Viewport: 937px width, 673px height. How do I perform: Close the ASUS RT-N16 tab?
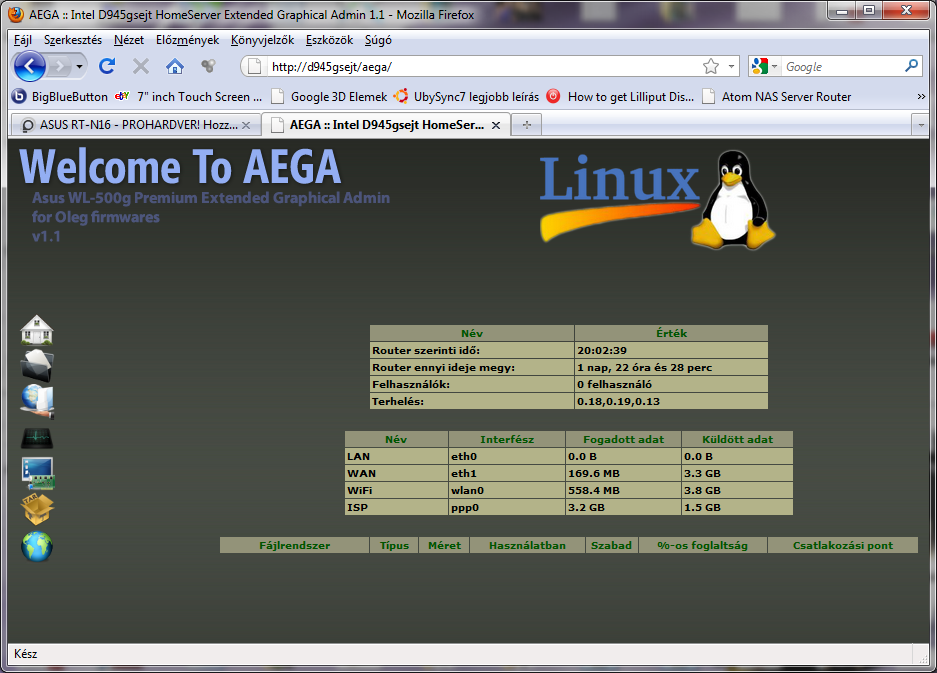(x=246, y=125)
